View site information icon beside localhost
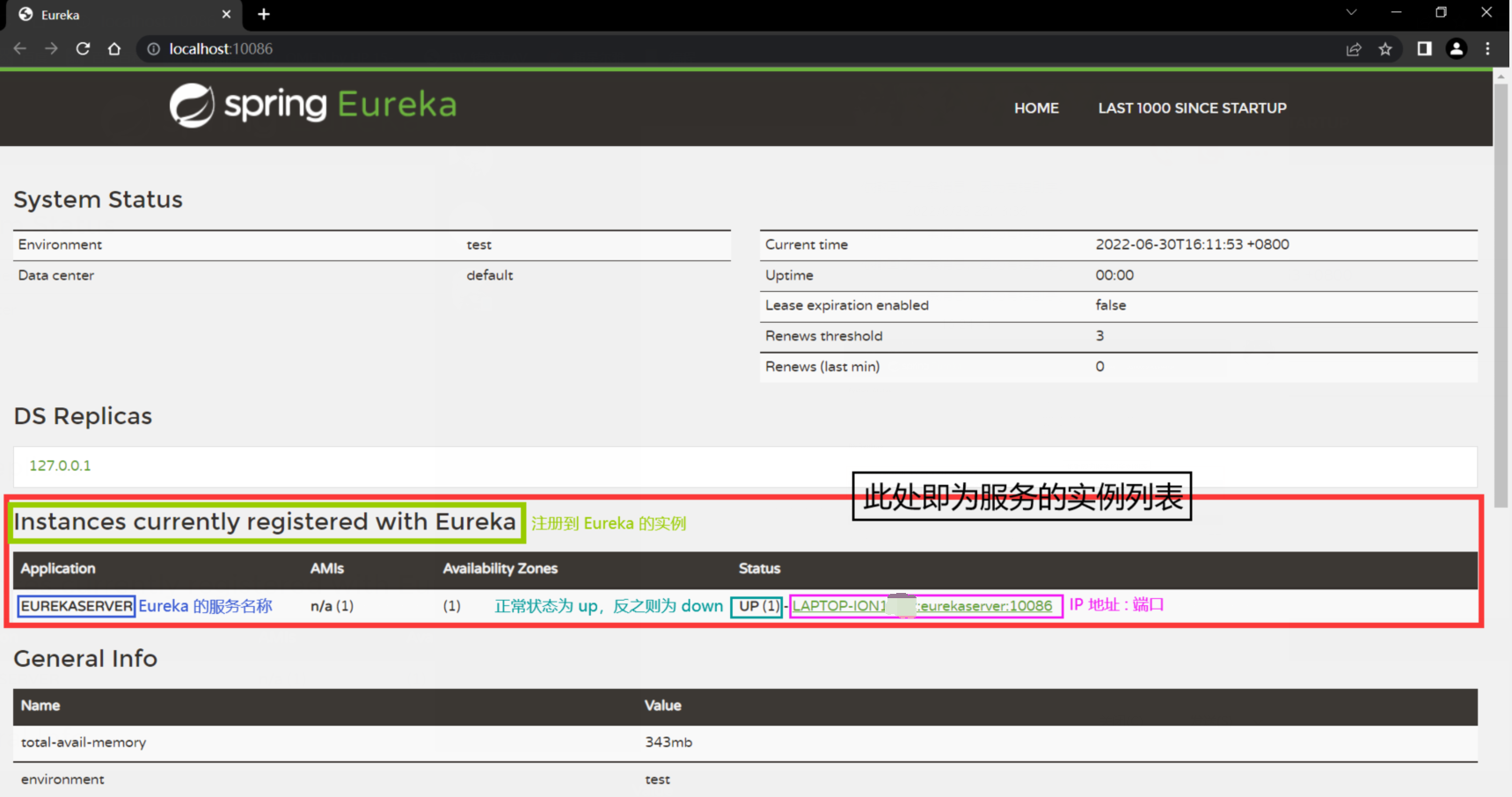1512x797 pixels. (153, 49)
